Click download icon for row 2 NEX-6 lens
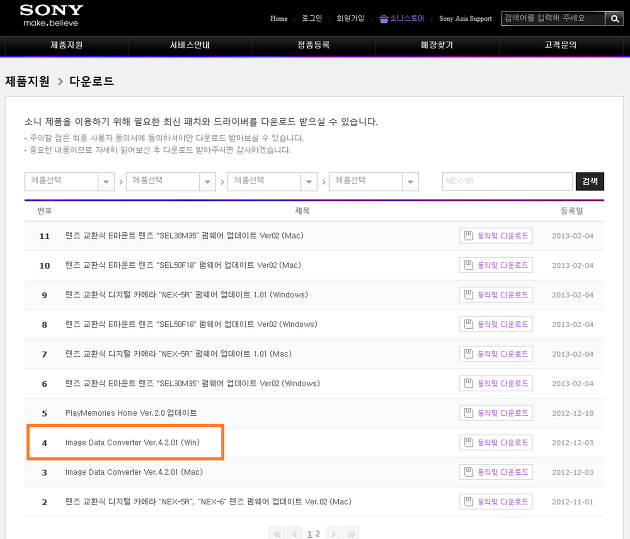This screenshot has width=630, height=539. pyautogui.click(x=468, y=502)
